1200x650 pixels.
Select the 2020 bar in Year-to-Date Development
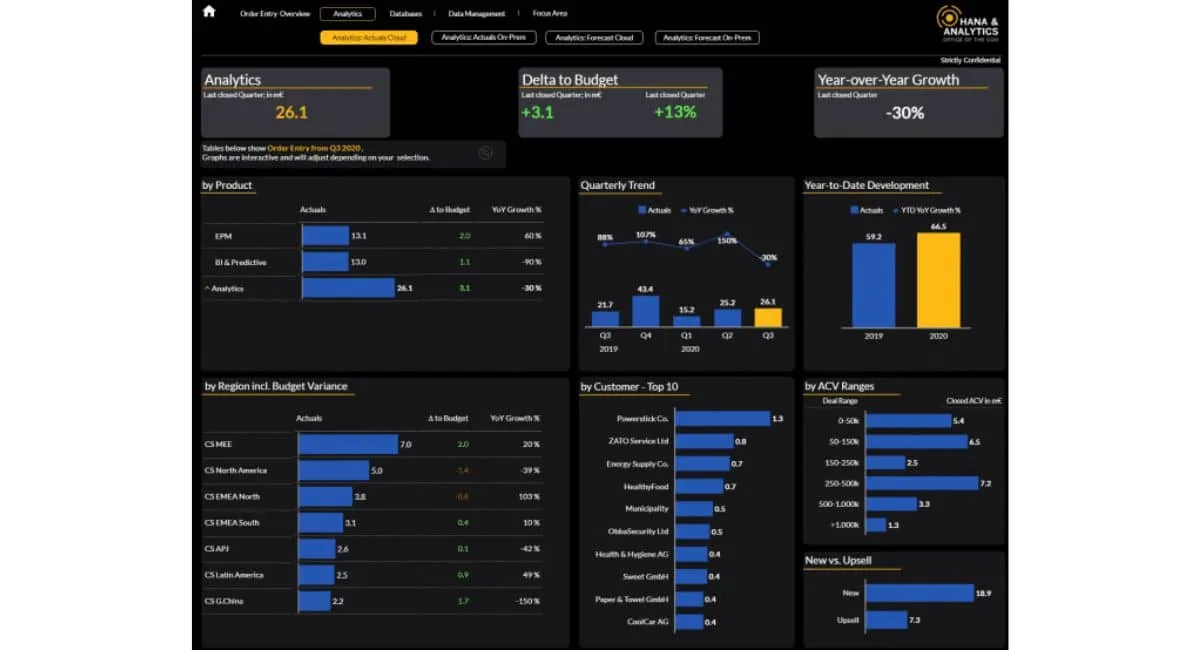939,280
